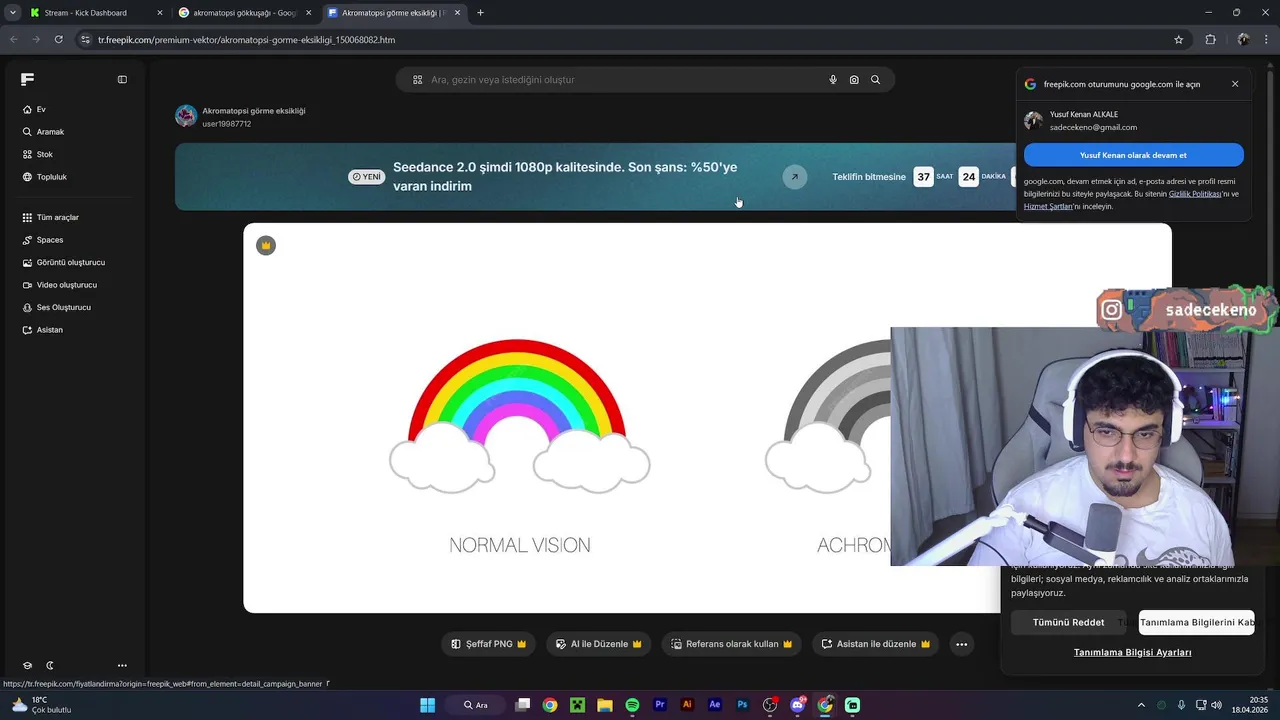Toggle dark mode moon icon in sidebar
1280x720 pixels.
coord(50,665)
